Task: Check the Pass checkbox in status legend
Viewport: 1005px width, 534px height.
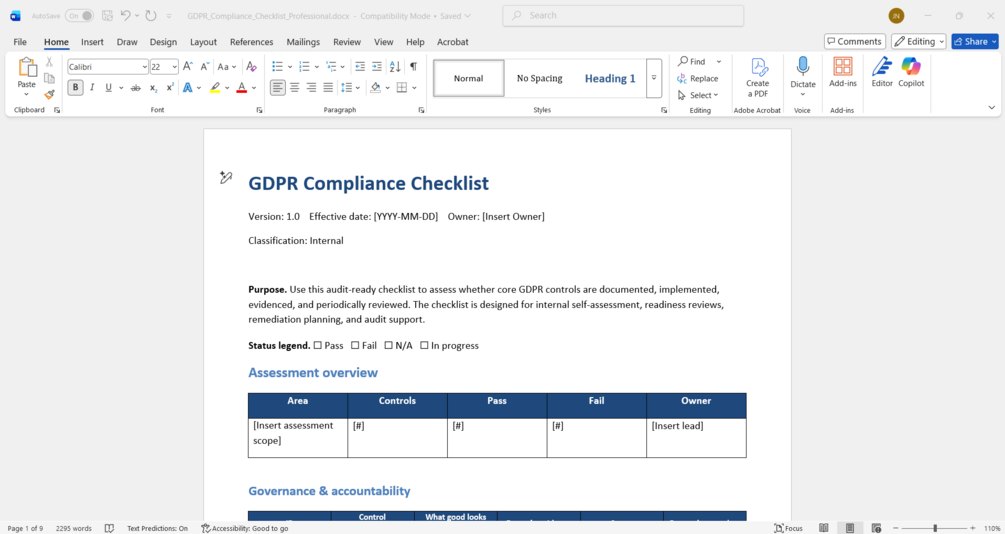Action: (317, 345)
